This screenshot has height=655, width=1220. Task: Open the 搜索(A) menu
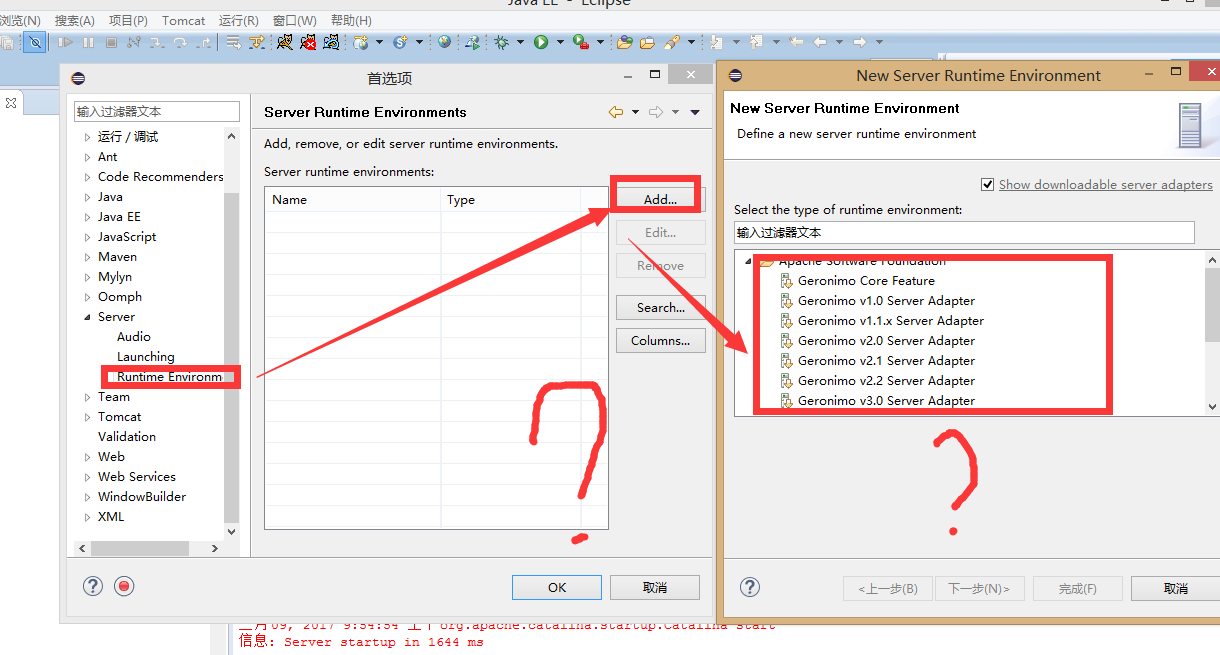tap(75, 20)
